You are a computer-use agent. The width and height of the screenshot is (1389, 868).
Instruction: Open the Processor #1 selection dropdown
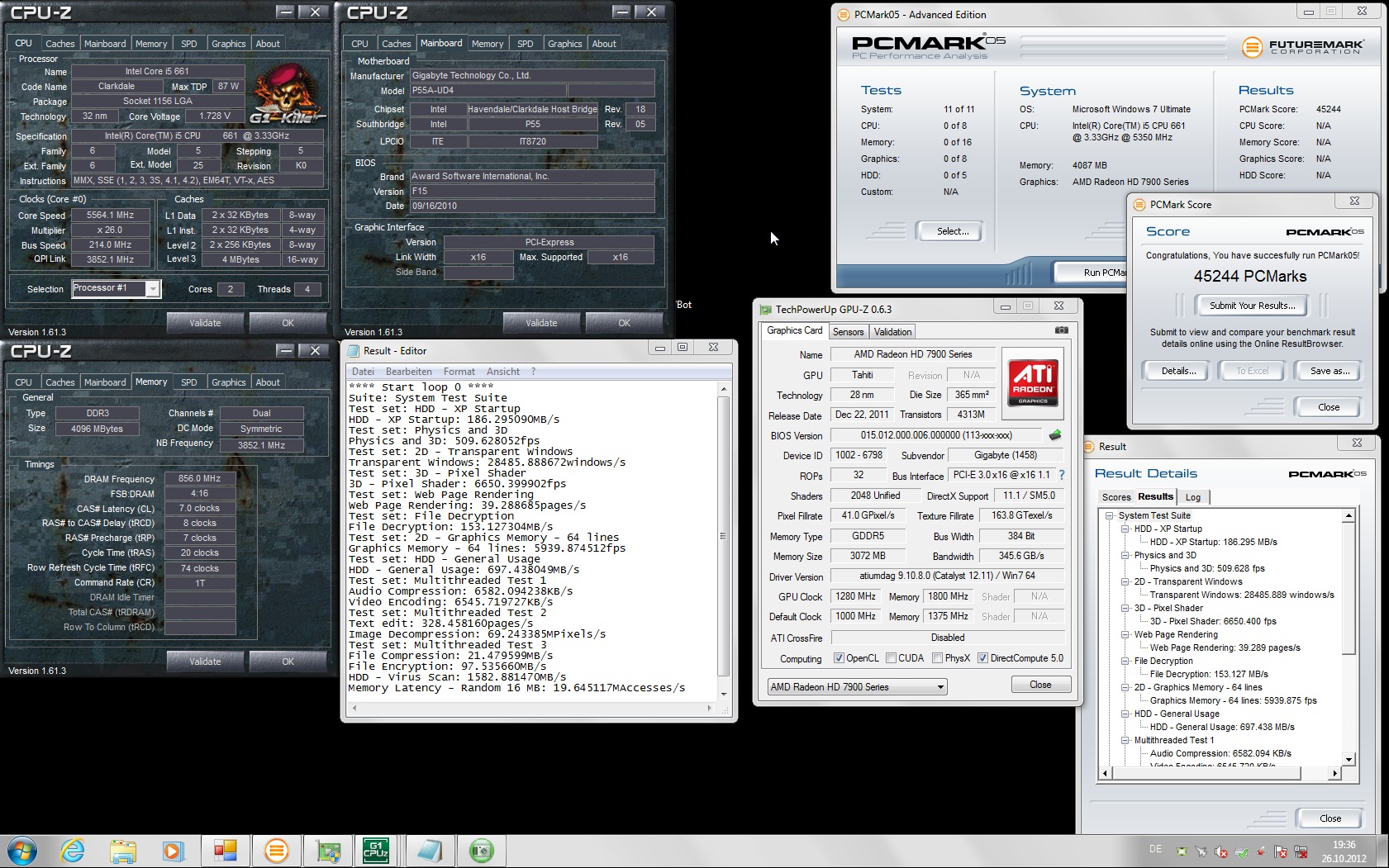153,288
